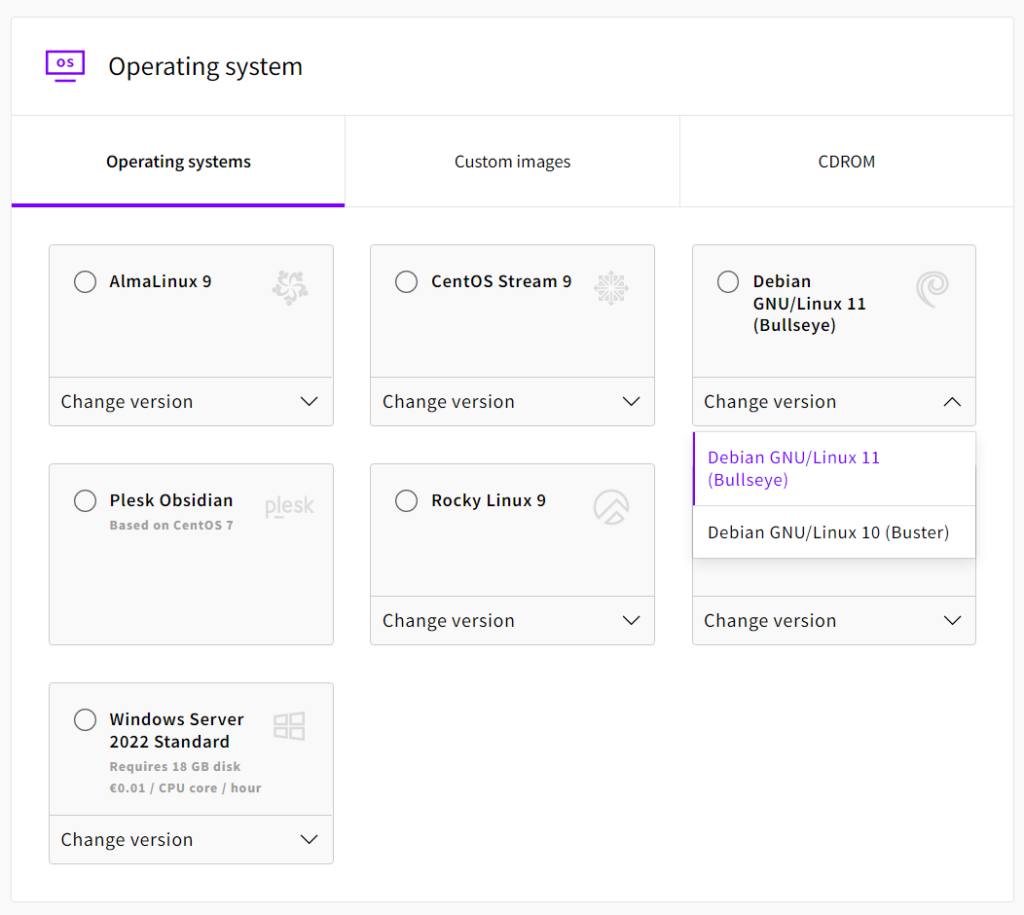Switch to the Custom images tab
1024x915 pixels.
512,162
